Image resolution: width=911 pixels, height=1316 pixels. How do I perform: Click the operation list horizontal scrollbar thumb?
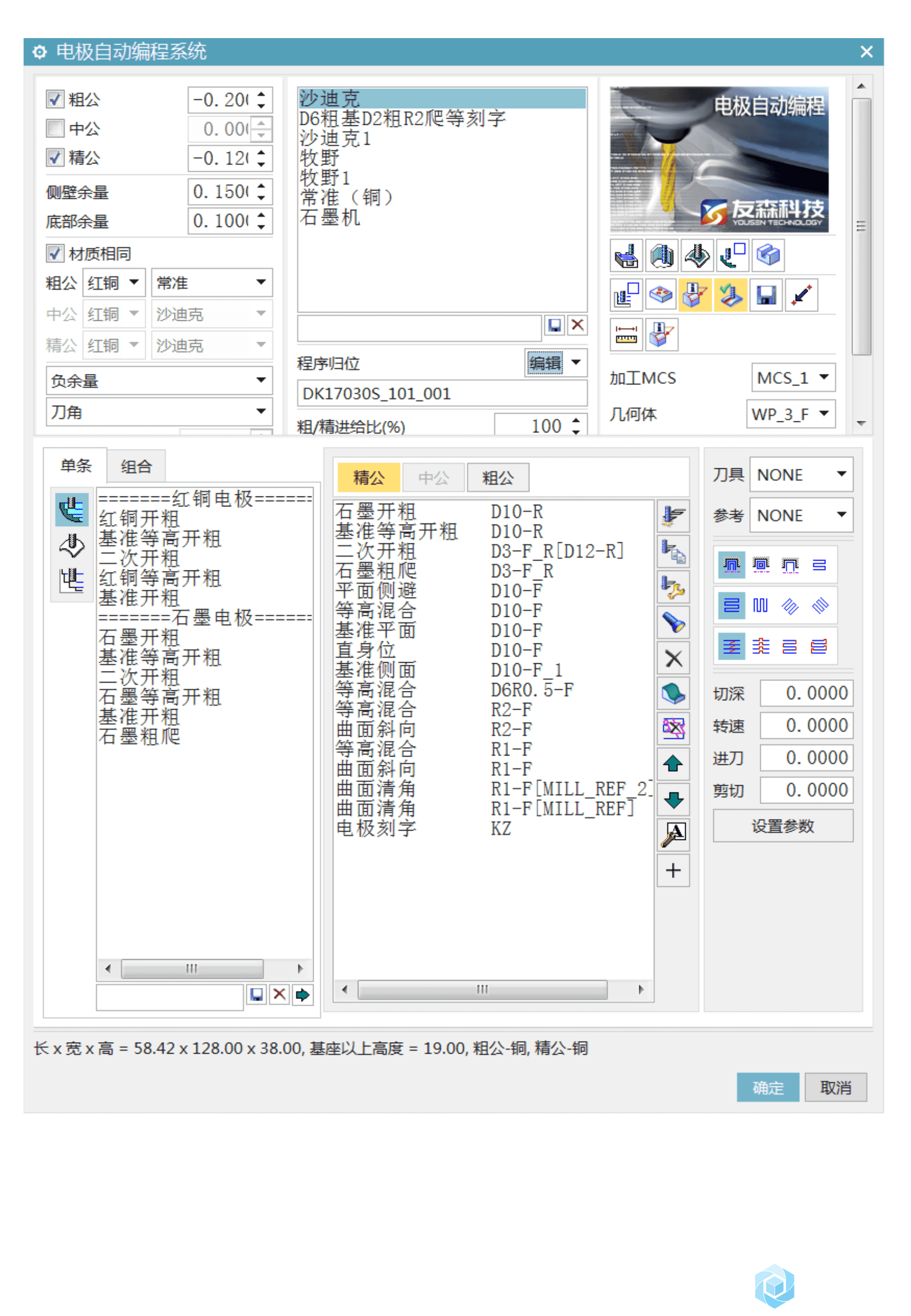[483, 990]
